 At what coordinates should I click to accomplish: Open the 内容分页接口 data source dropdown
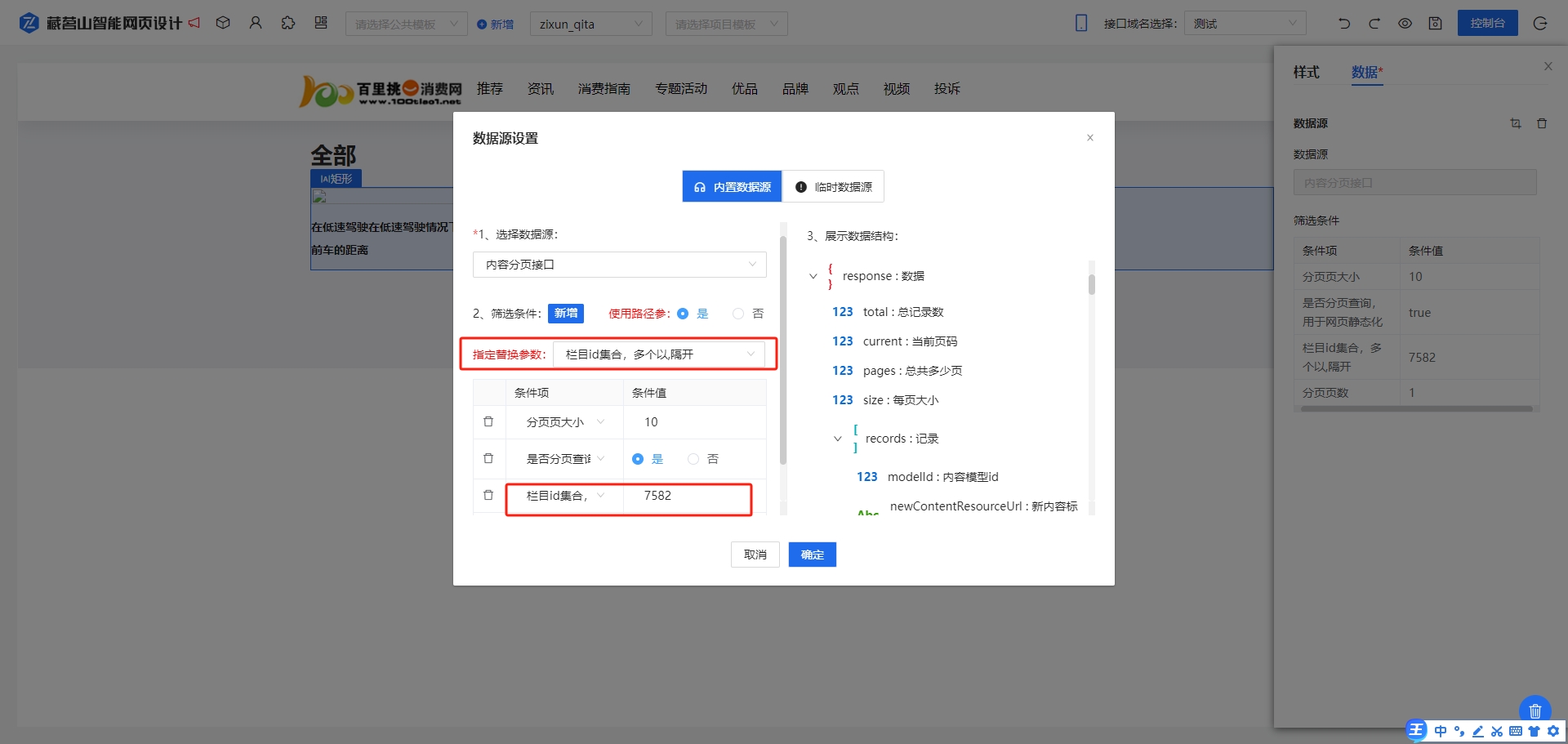pos(619,265)
